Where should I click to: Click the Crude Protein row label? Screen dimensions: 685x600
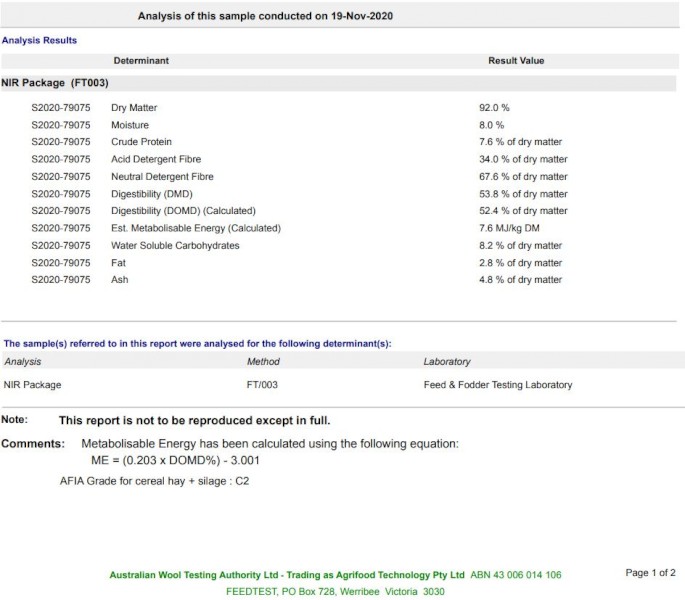pyautogui.click(x=142, y=142)
